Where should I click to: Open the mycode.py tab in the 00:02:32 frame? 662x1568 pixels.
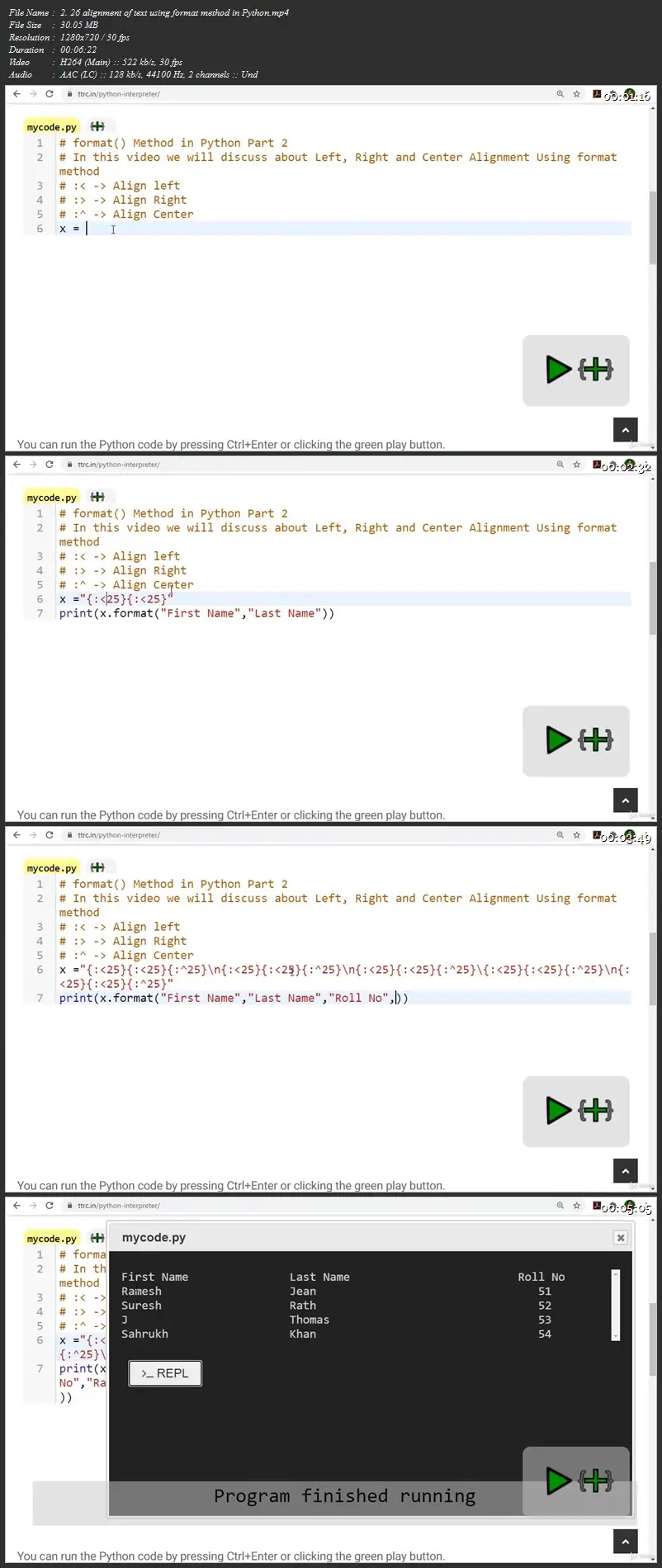[51, 498]
